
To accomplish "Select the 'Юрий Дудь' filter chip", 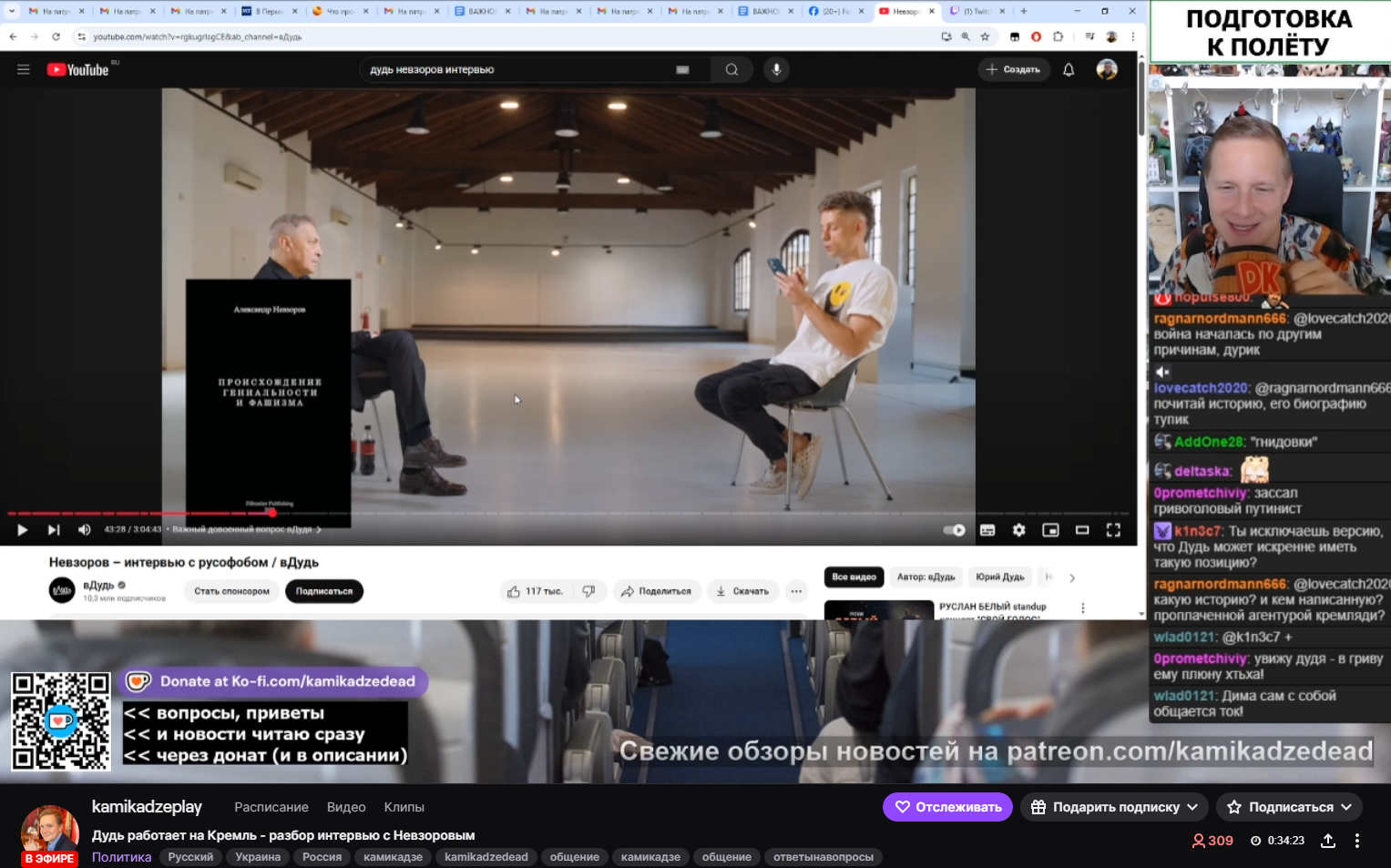I will 999,577.
